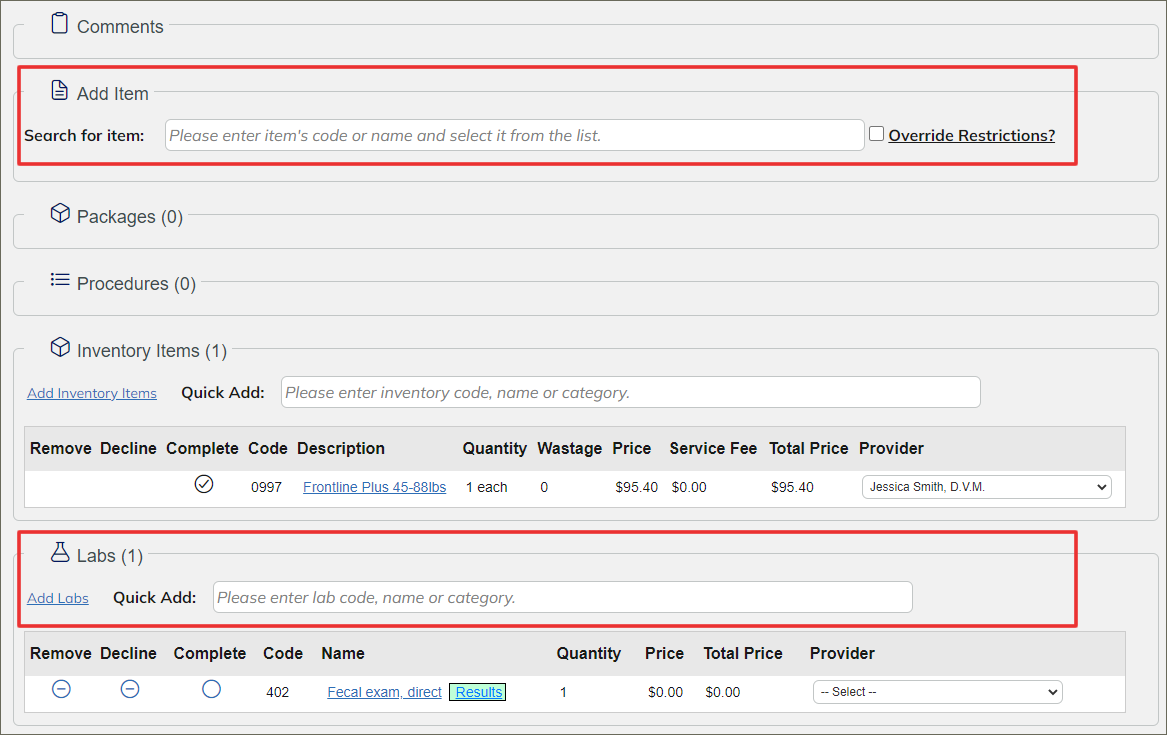Click the Inventory Items cube icon

coord(60,347)
